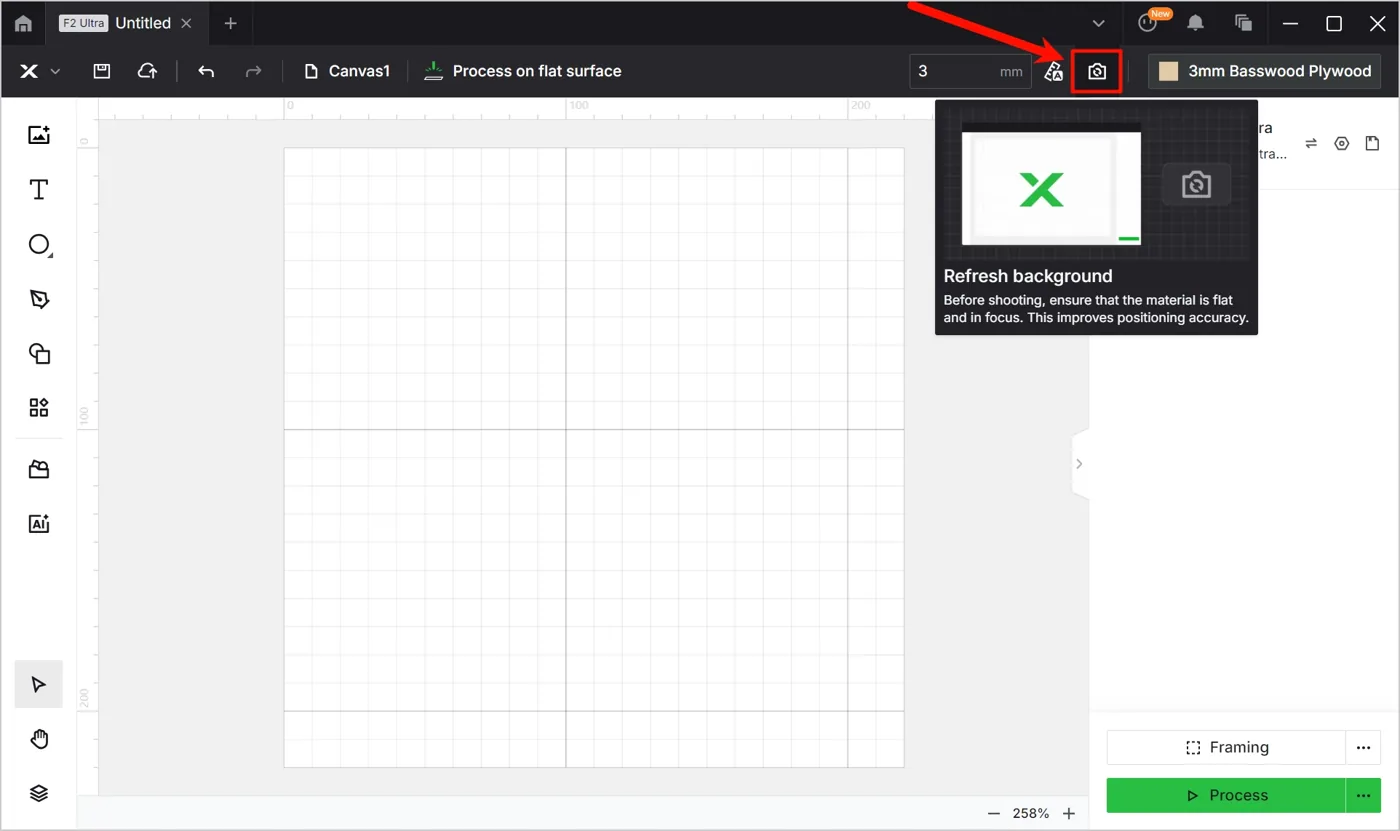The height and width of the screenshot is (831, 1400).
Task: Open the Process on flat surface mode selector
Action: [x=522, y=71]
